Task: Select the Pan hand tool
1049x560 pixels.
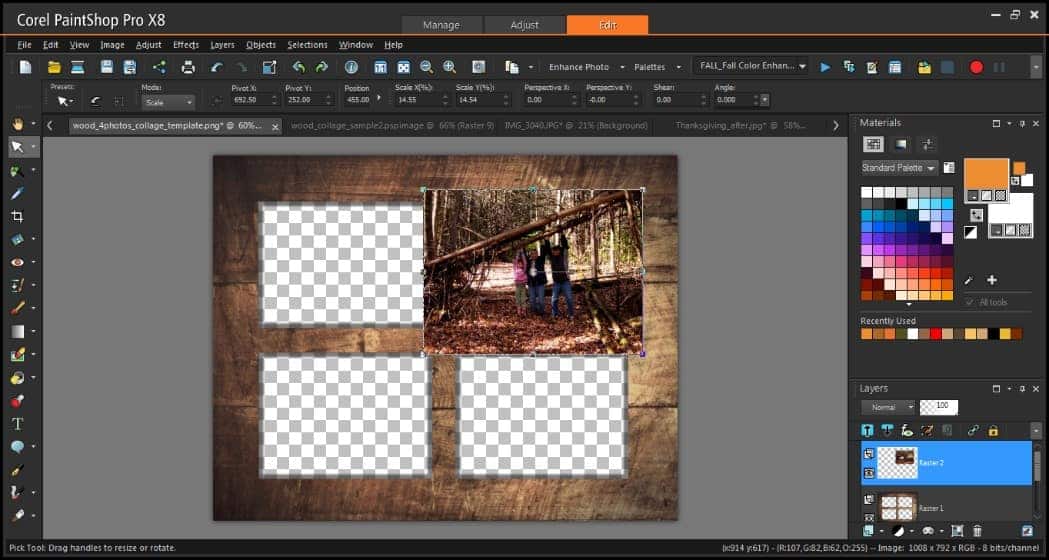Action: point(17,123)
